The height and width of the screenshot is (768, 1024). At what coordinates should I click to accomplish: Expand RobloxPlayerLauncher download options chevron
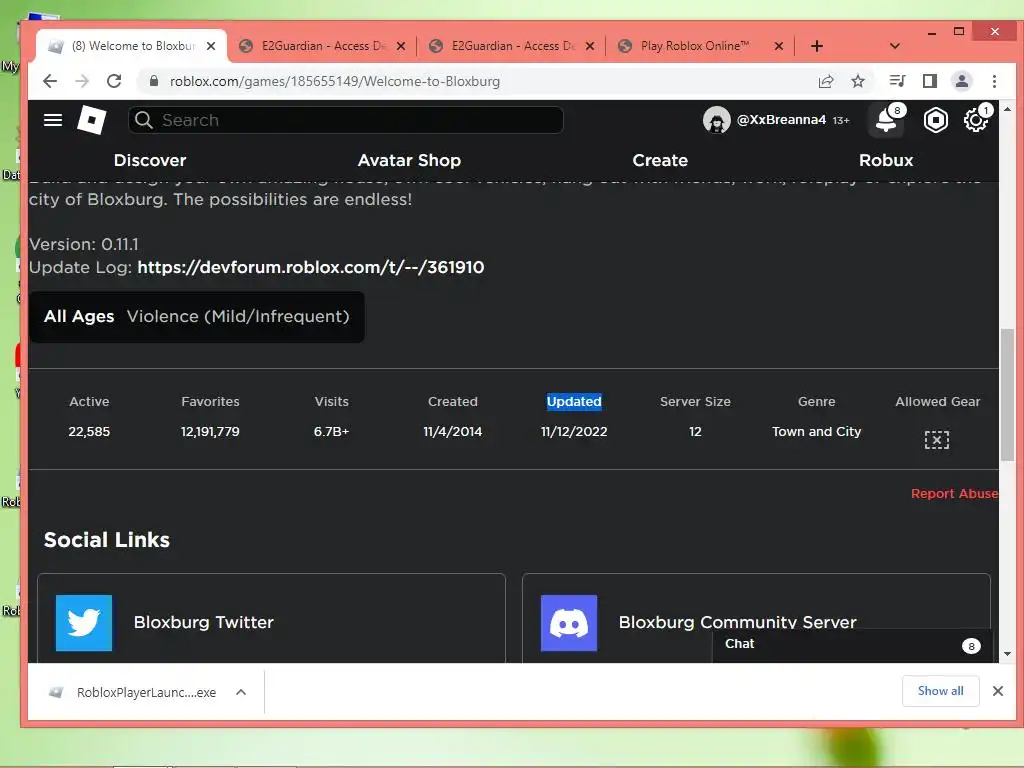(241, 692)
